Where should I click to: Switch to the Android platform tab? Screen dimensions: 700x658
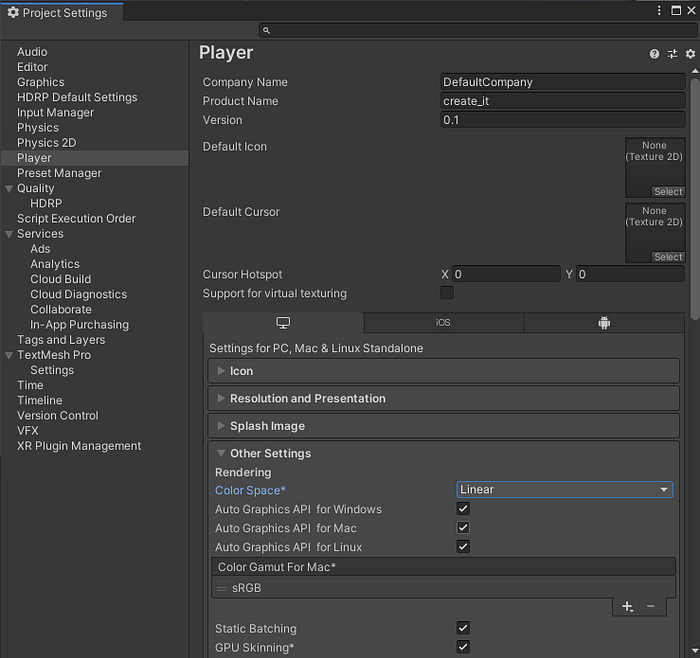pyautogui.click(x=604, y=323)
